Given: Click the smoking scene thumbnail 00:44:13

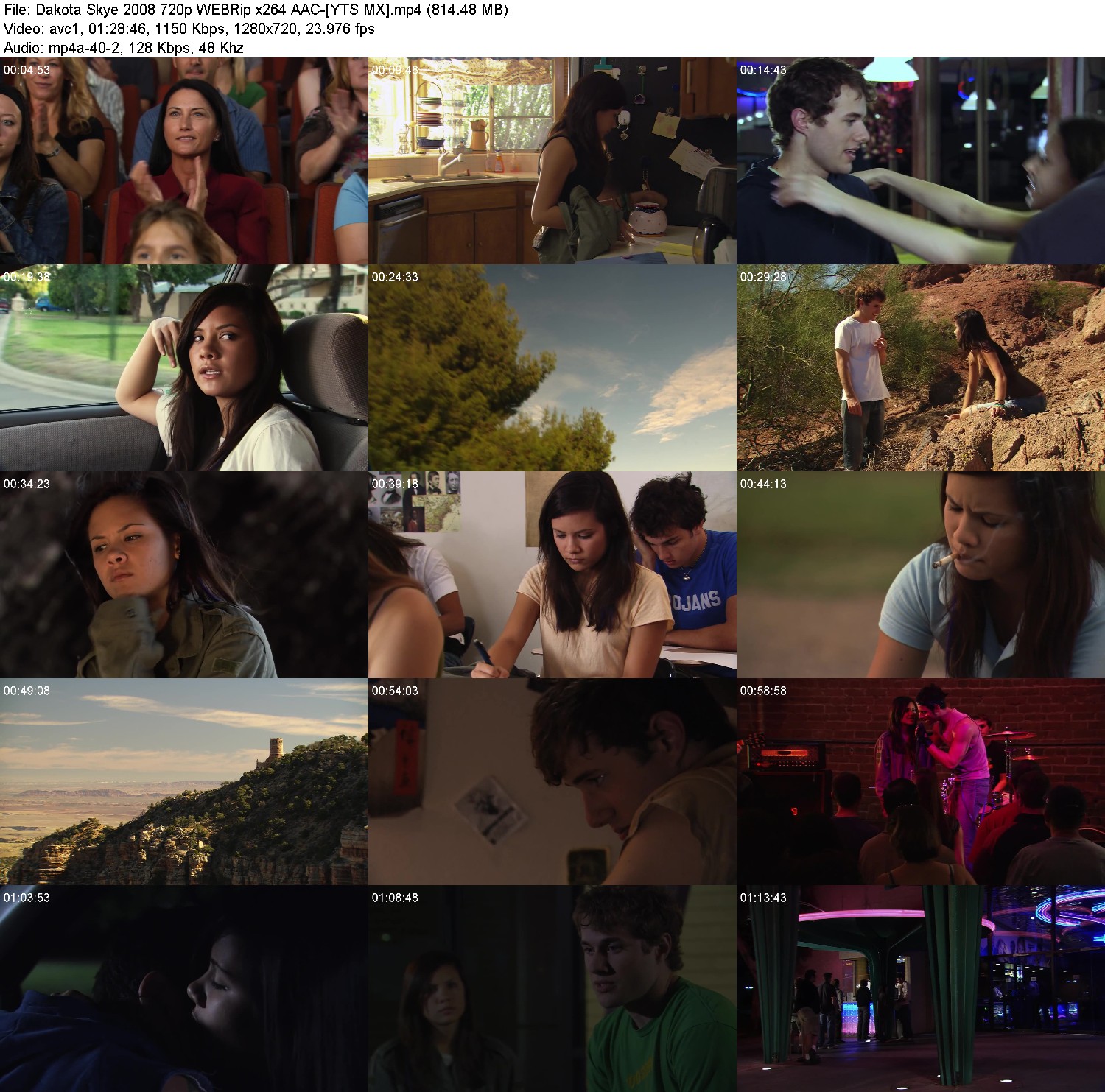Looking at the screenshot, I should (921, 574).
